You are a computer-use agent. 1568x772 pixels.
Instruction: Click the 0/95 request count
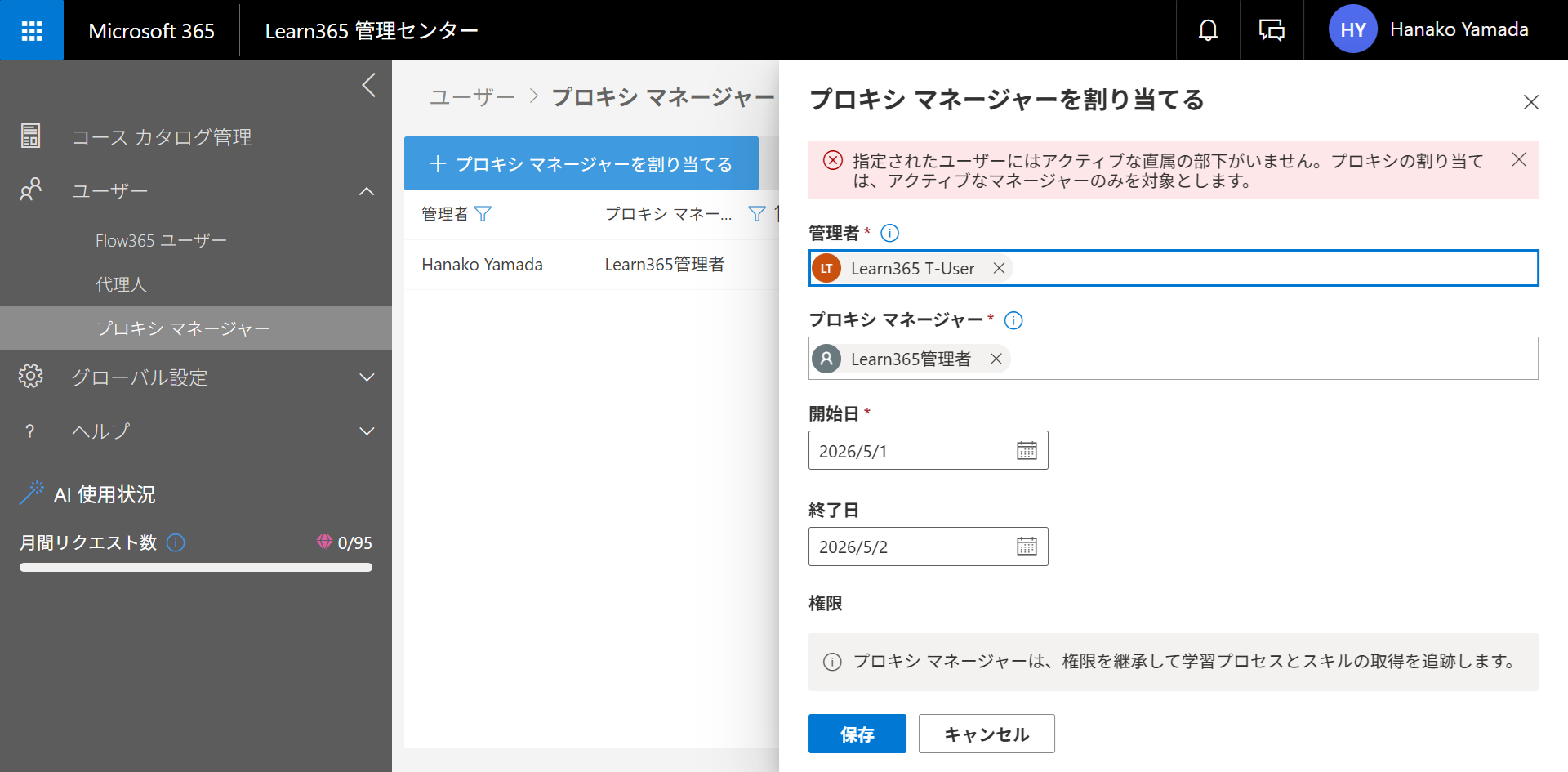355,542
